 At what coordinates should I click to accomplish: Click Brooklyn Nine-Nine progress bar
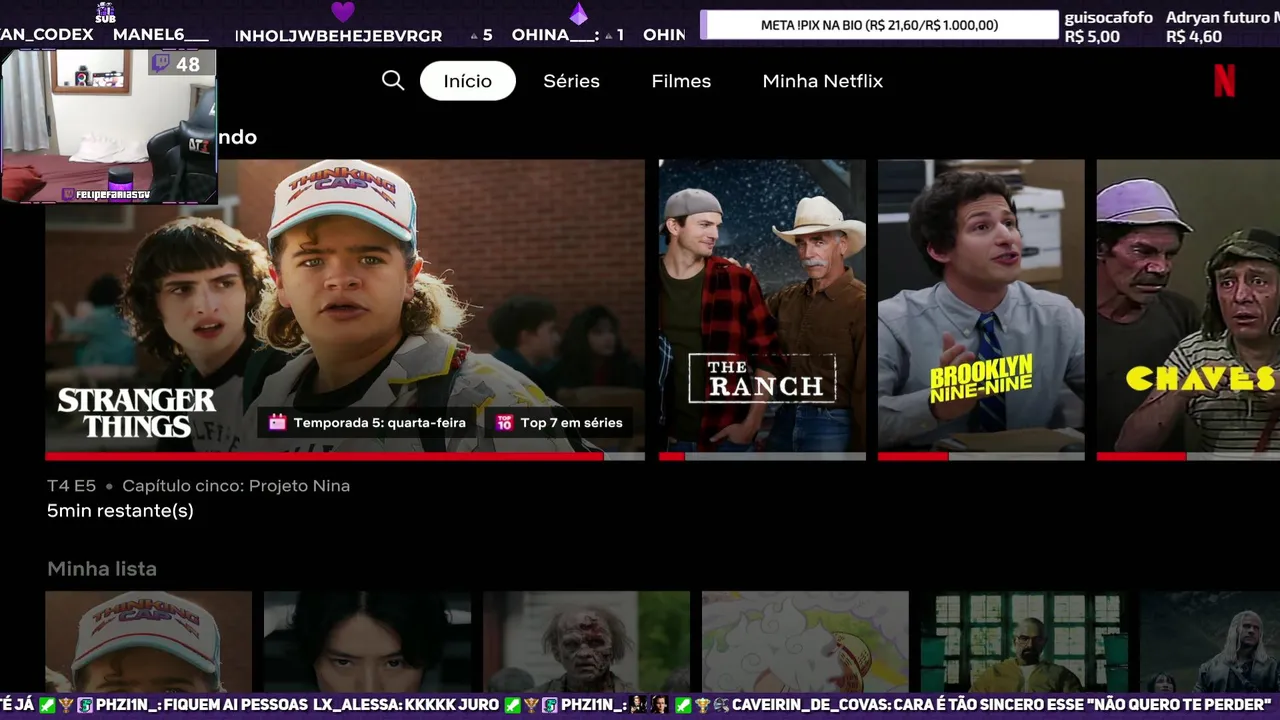pos(981,457)
